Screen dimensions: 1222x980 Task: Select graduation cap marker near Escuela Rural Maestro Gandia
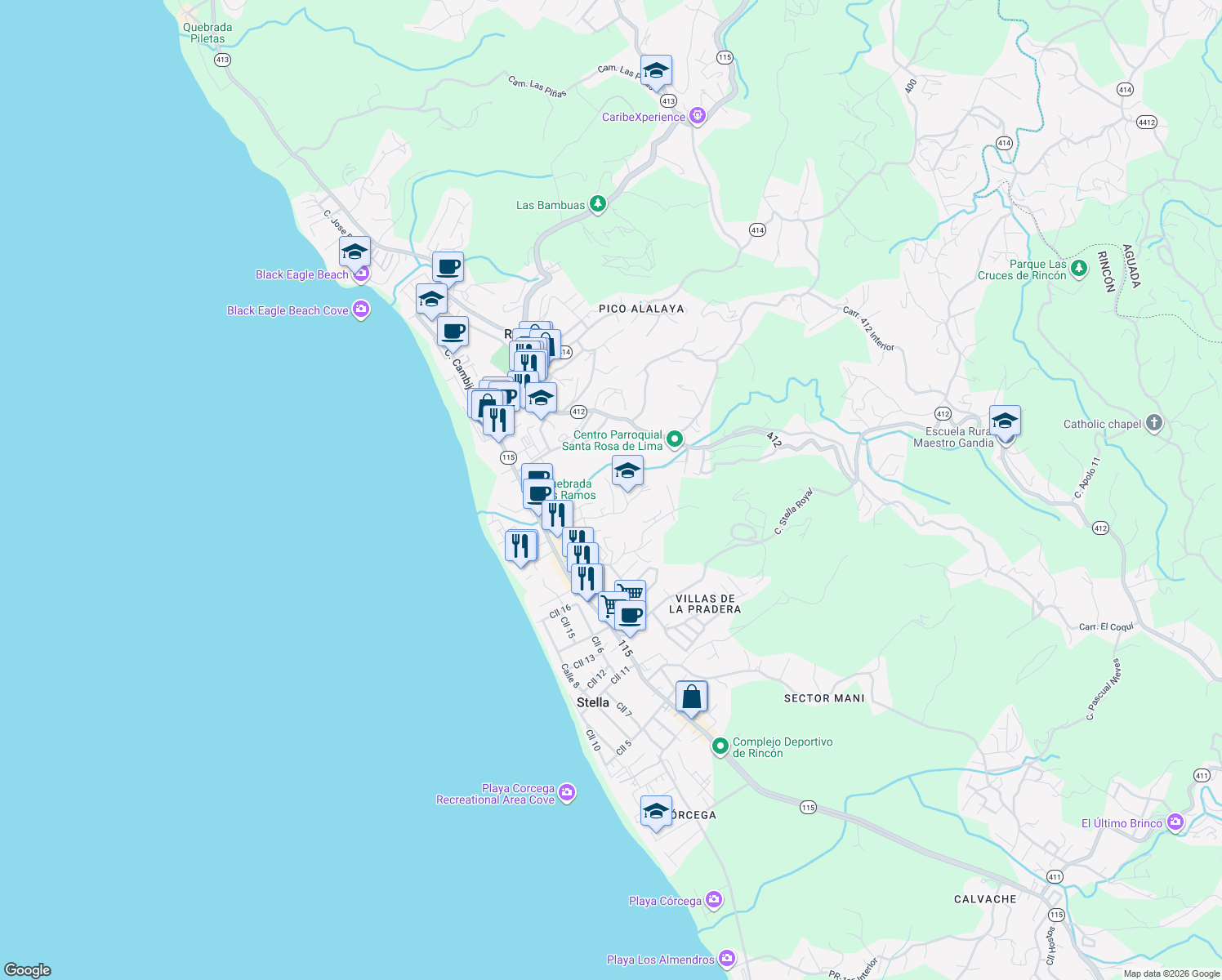[x=1005, y=420]
